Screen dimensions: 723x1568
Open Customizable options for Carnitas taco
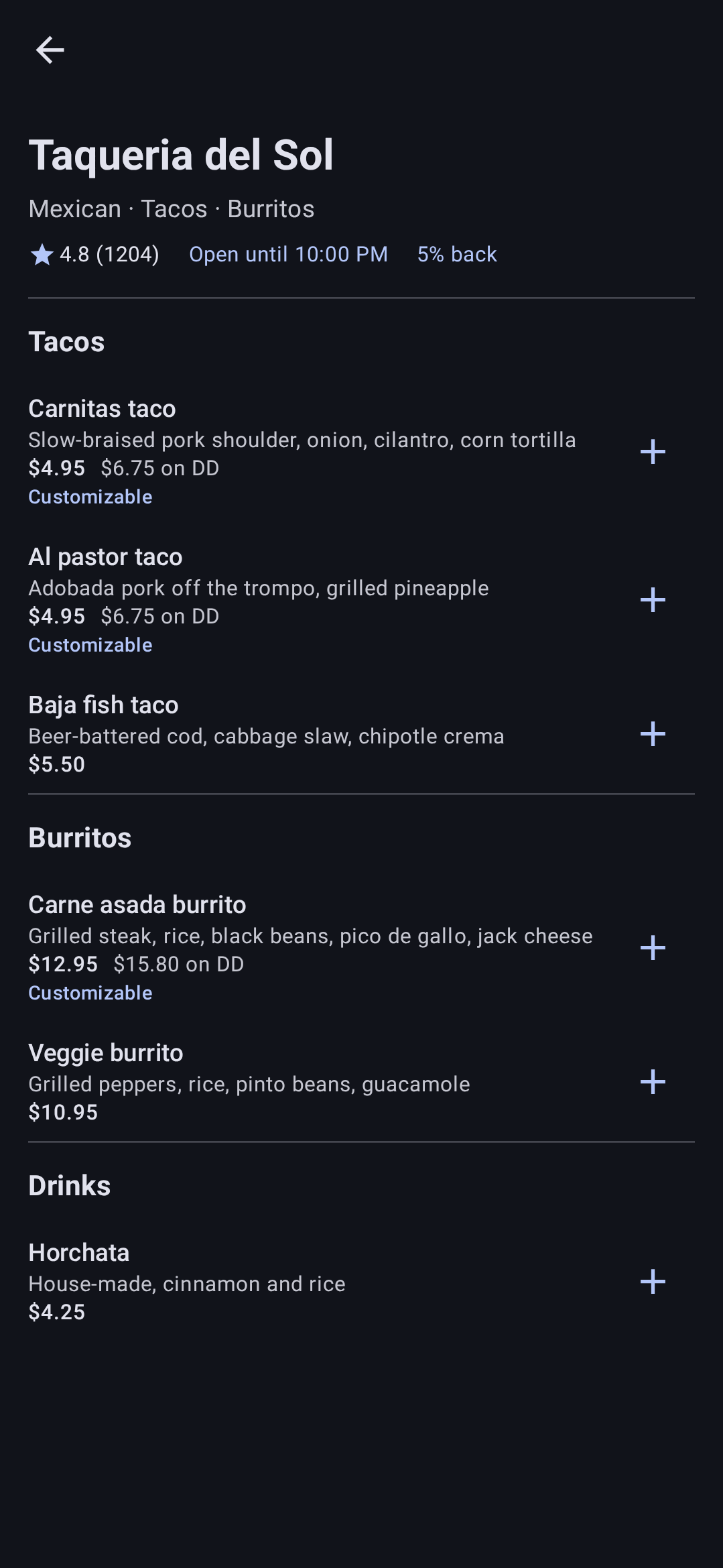point(90,497)
